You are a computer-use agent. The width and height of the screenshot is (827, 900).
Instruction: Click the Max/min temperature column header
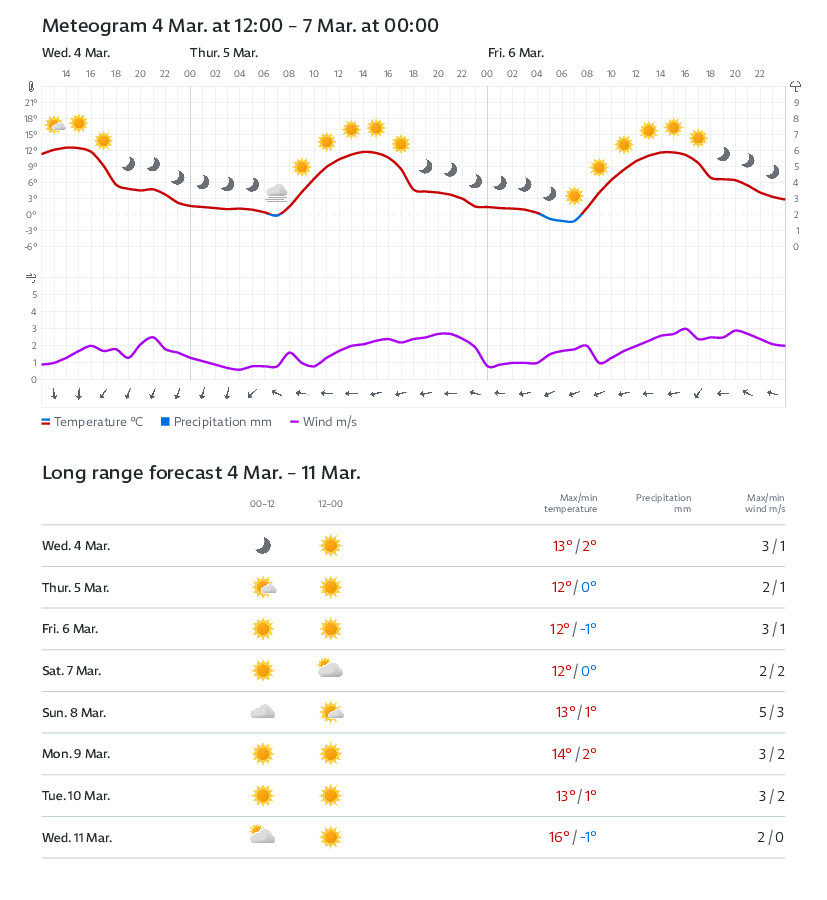point(570,503)
